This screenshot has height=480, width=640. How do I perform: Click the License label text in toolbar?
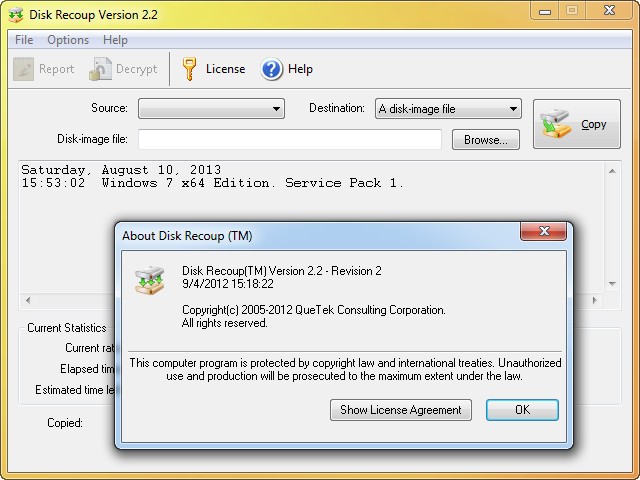pyautogui.click(x=225, y=69)
